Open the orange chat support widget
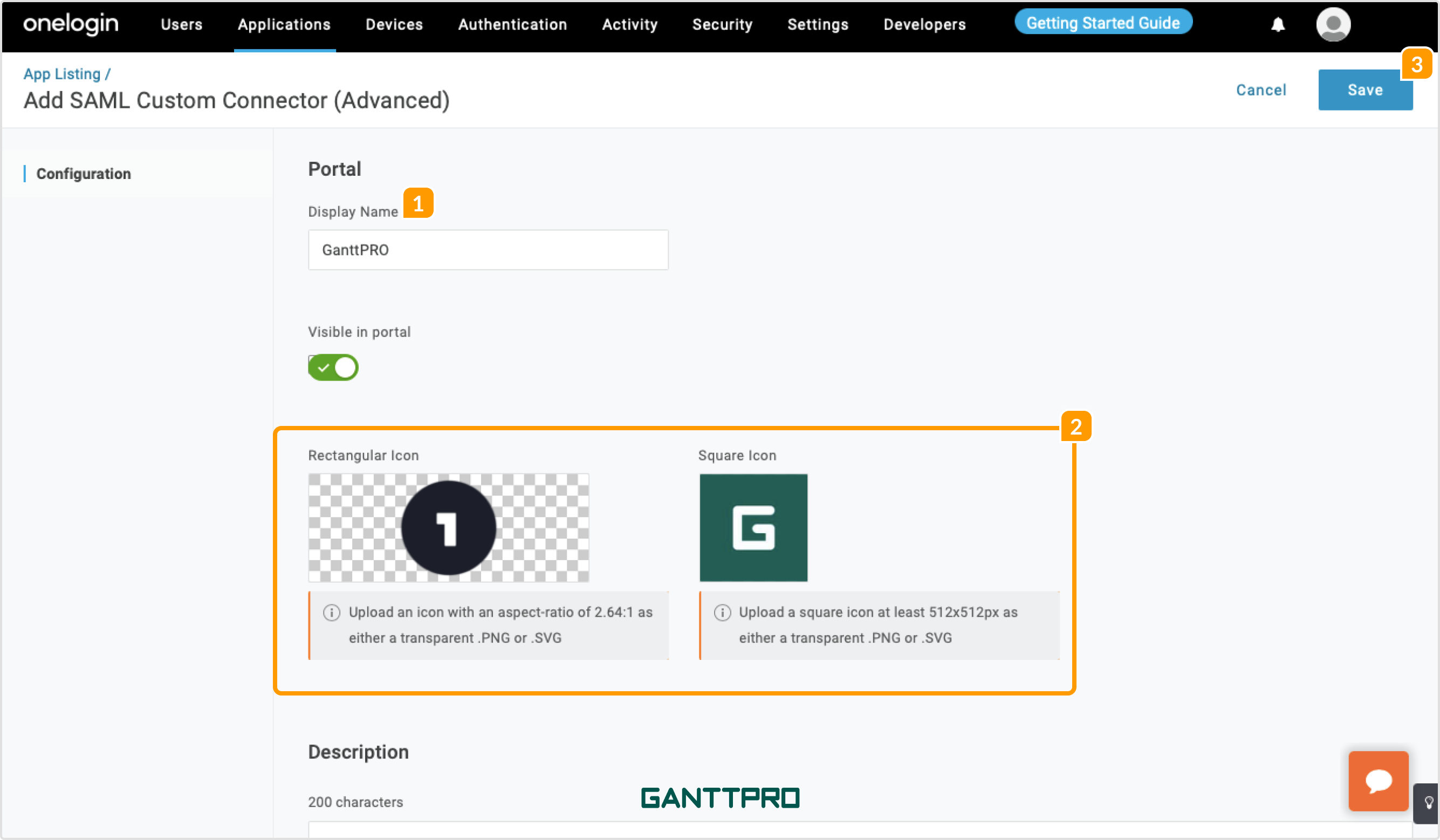Viewport: 1440px width, 840px height. tap(1378, 781)
